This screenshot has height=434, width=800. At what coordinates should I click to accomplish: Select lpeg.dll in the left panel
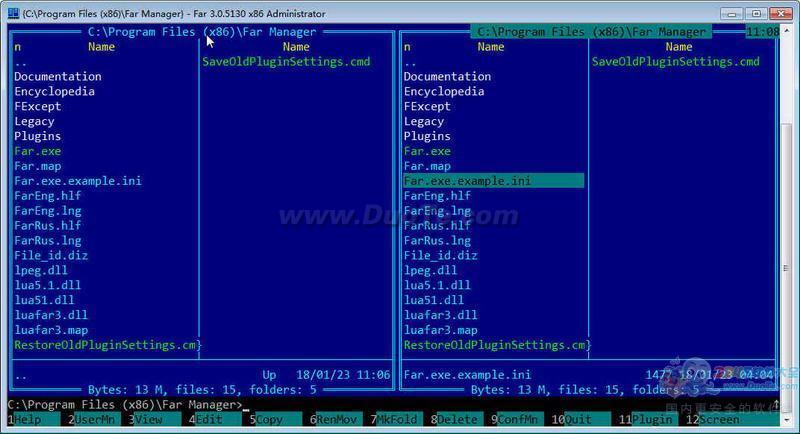[x=41, y=270]
